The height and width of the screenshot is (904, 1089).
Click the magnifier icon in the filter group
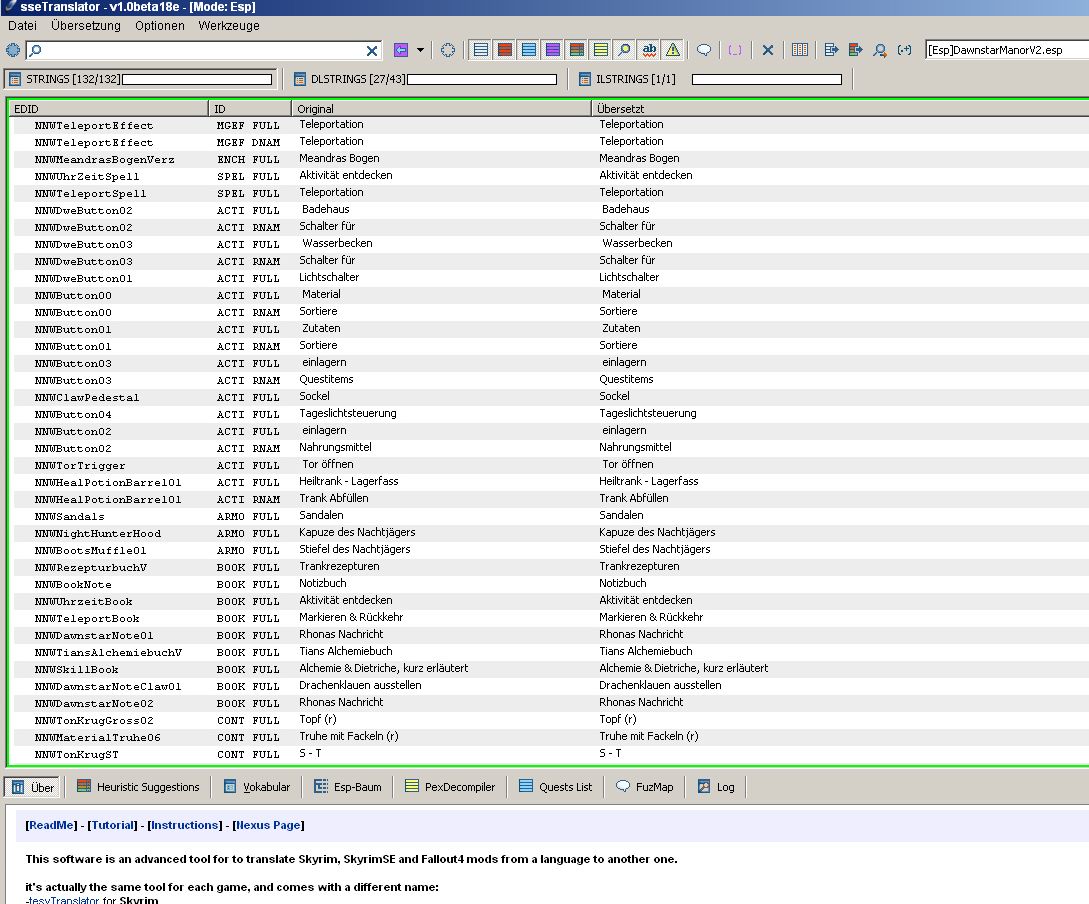click(x=624, y=50)
